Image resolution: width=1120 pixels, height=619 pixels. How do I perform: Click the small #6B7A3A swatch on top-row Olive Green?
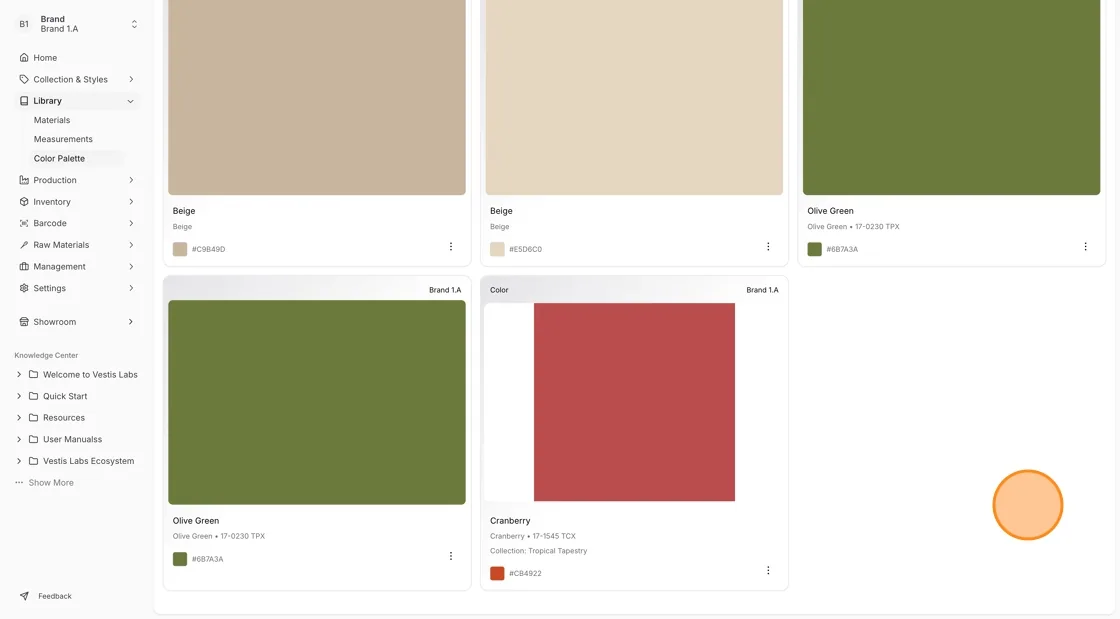[x=814, y=249]
